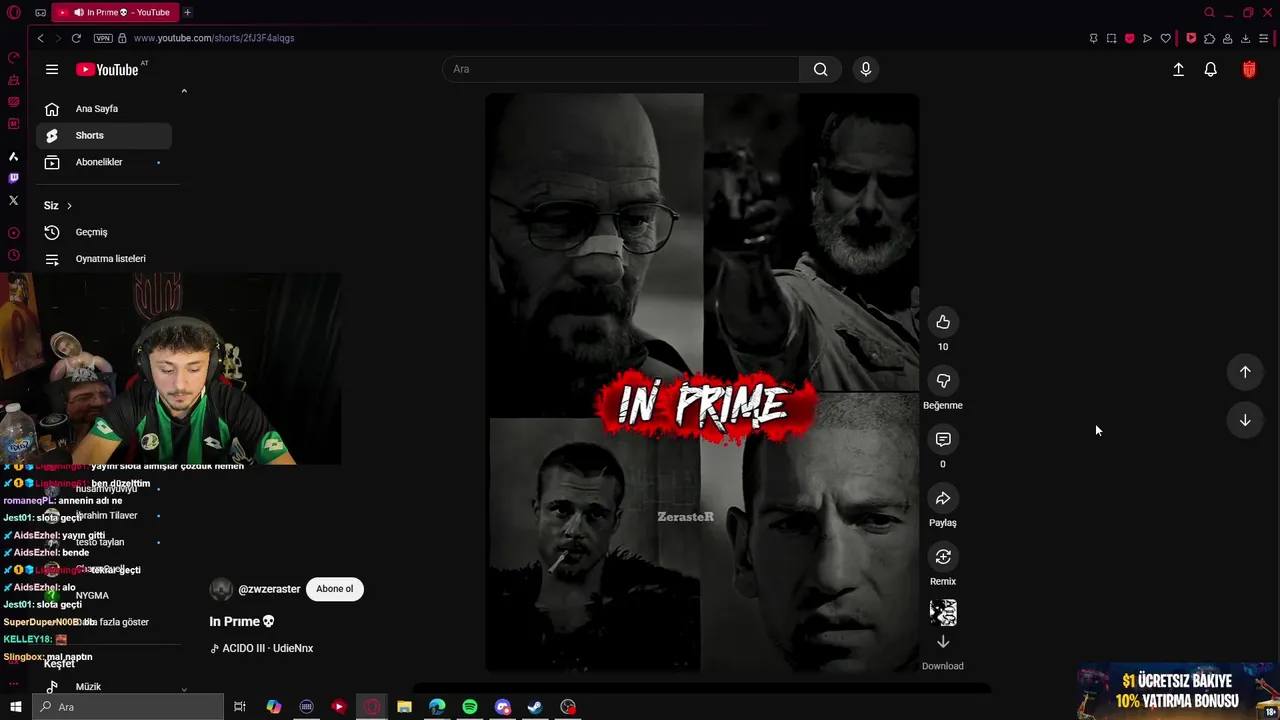This screenshot has height=720, width=1280.
Task: Open Spotify from the taskbar
Action: [470, 707]
